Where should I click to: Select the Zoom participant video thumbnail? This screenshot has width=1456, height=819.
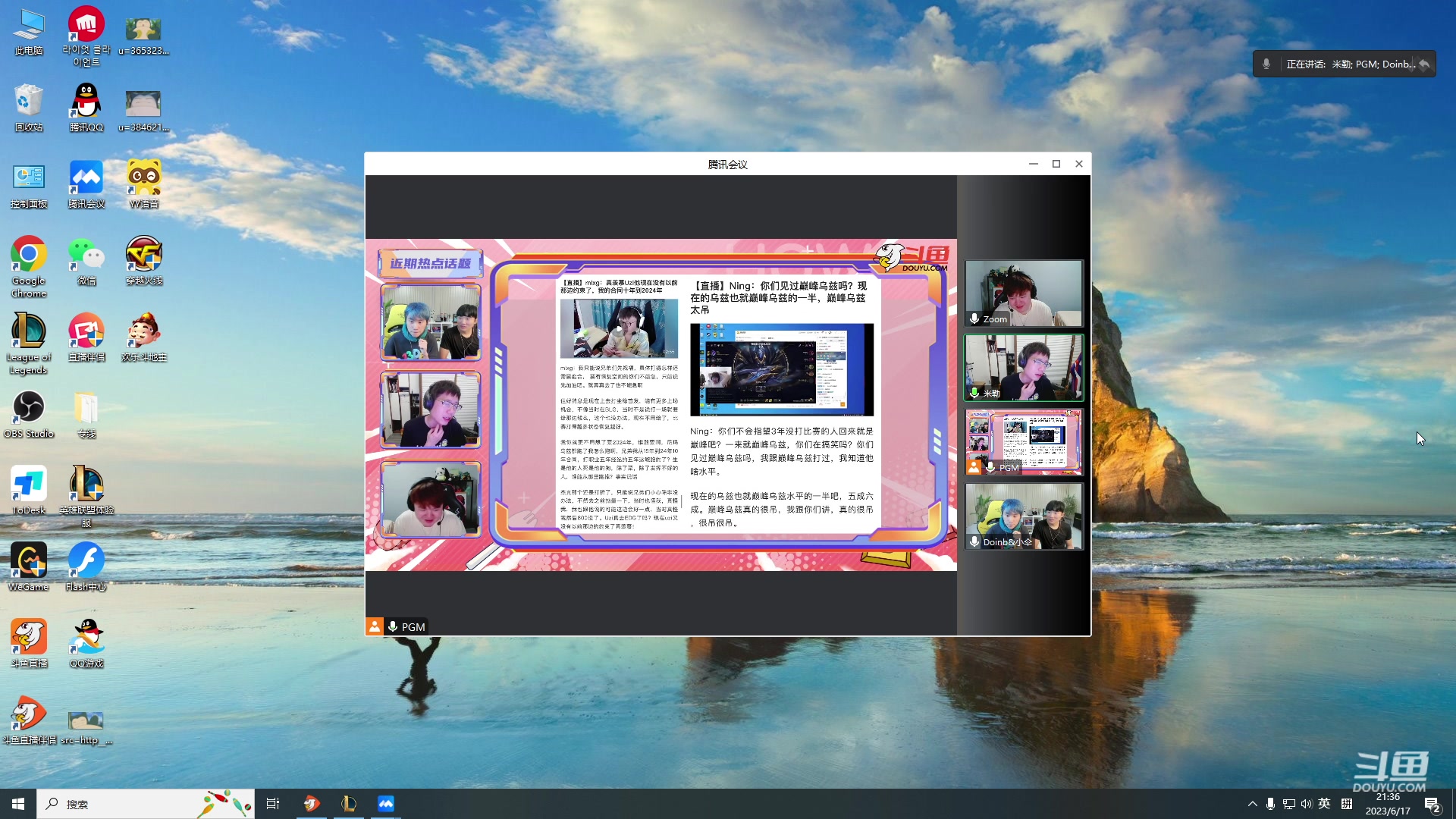click(1024, 293)
